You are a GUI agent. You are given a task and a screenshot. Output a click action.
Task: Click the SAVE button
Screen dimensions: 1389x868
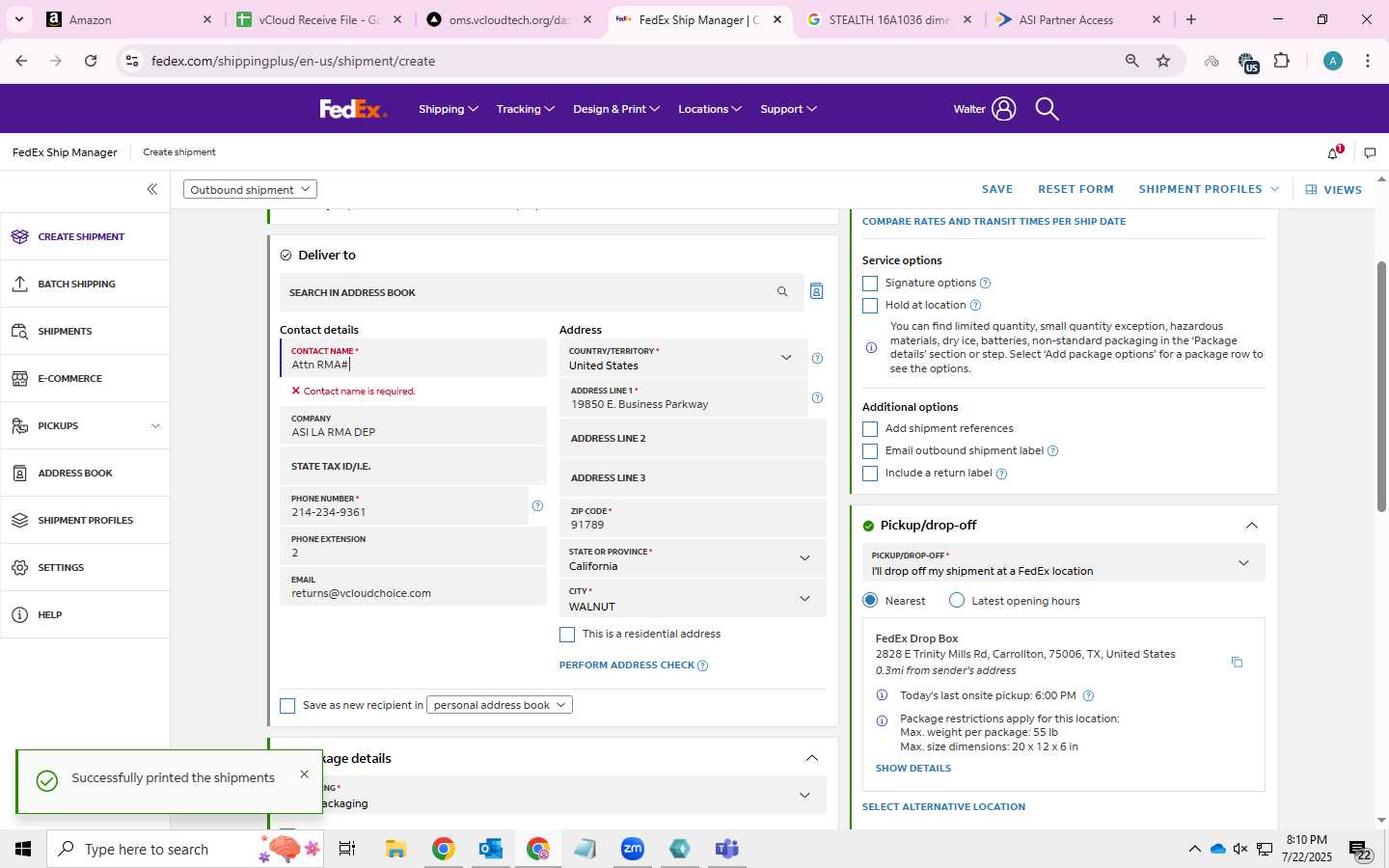997,189
